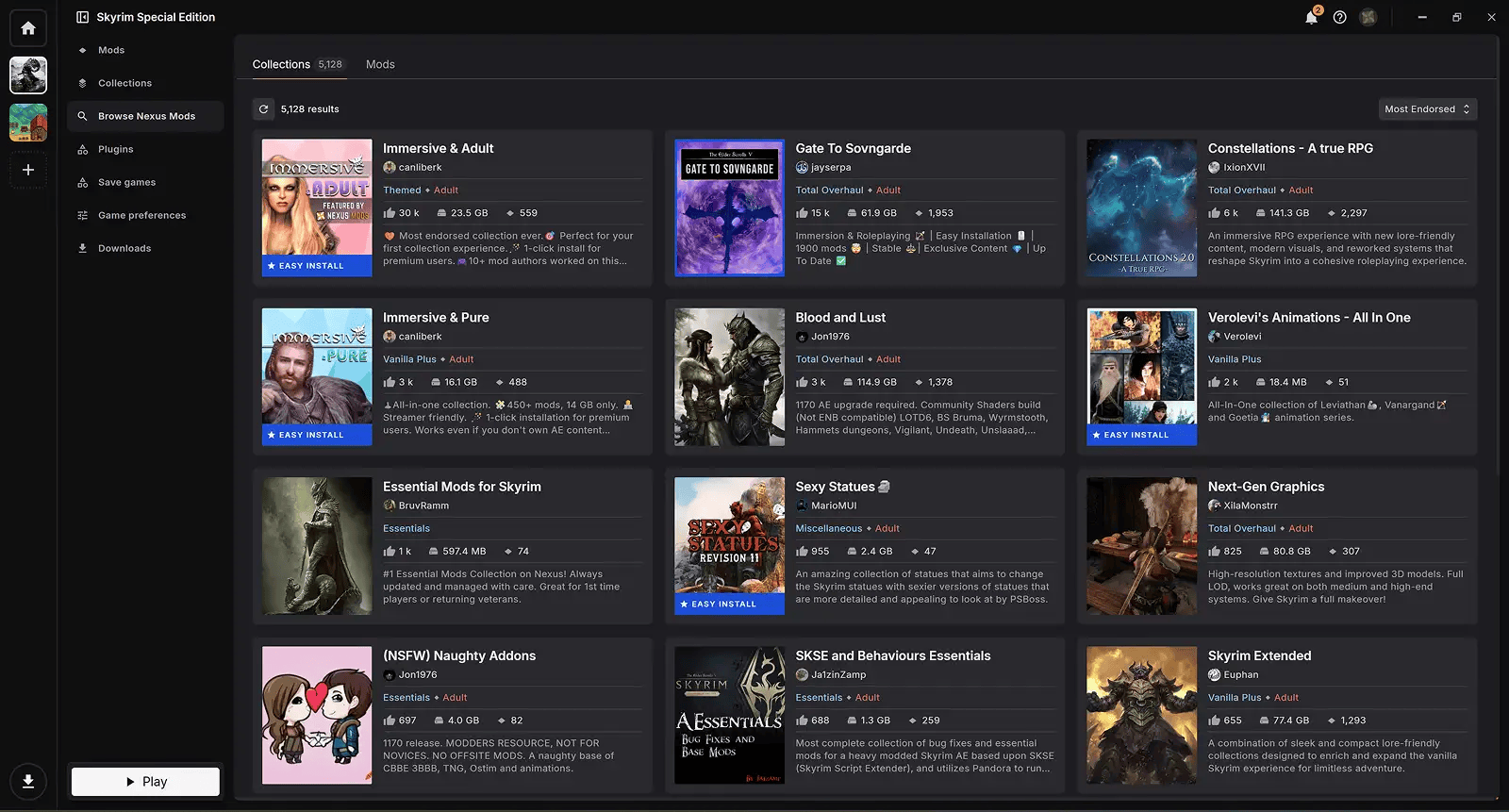The image size is (1509, 812).
Task: Click the Browse Nexus Mods search icon
Action: [82, 116]
